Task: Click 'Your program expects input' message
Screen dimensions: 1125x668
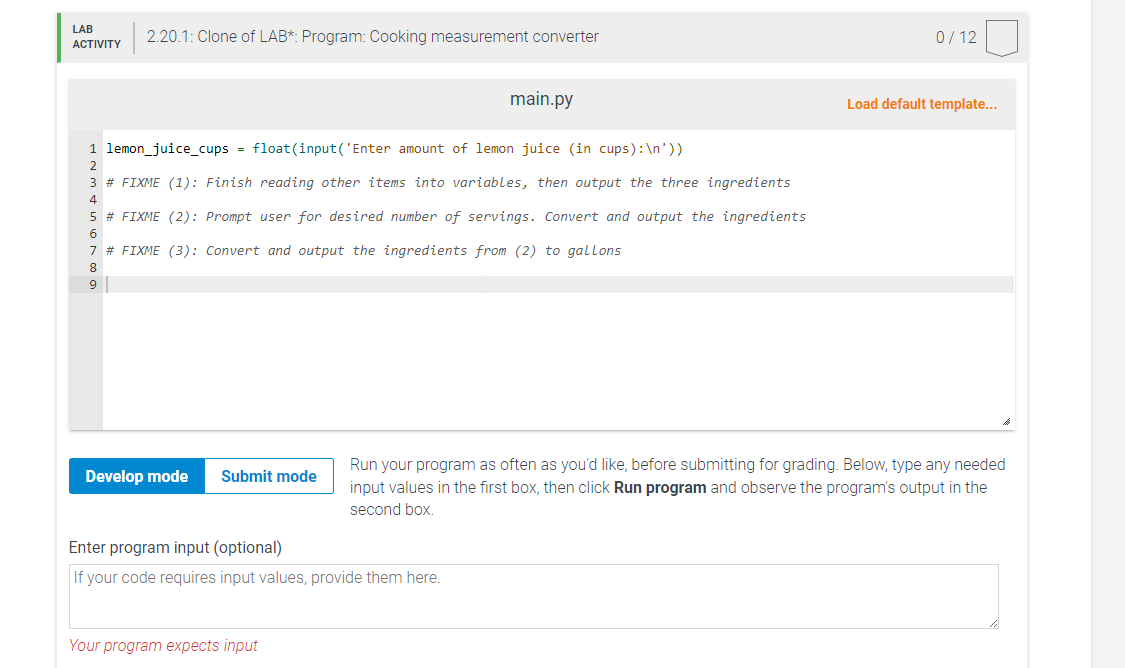Action: pyautogui.click(x=163, y=646)
